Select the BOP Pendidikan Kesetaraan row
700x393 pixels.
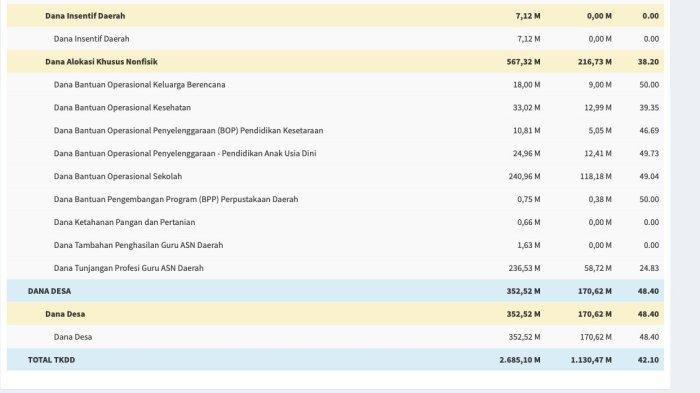(335, 130)
